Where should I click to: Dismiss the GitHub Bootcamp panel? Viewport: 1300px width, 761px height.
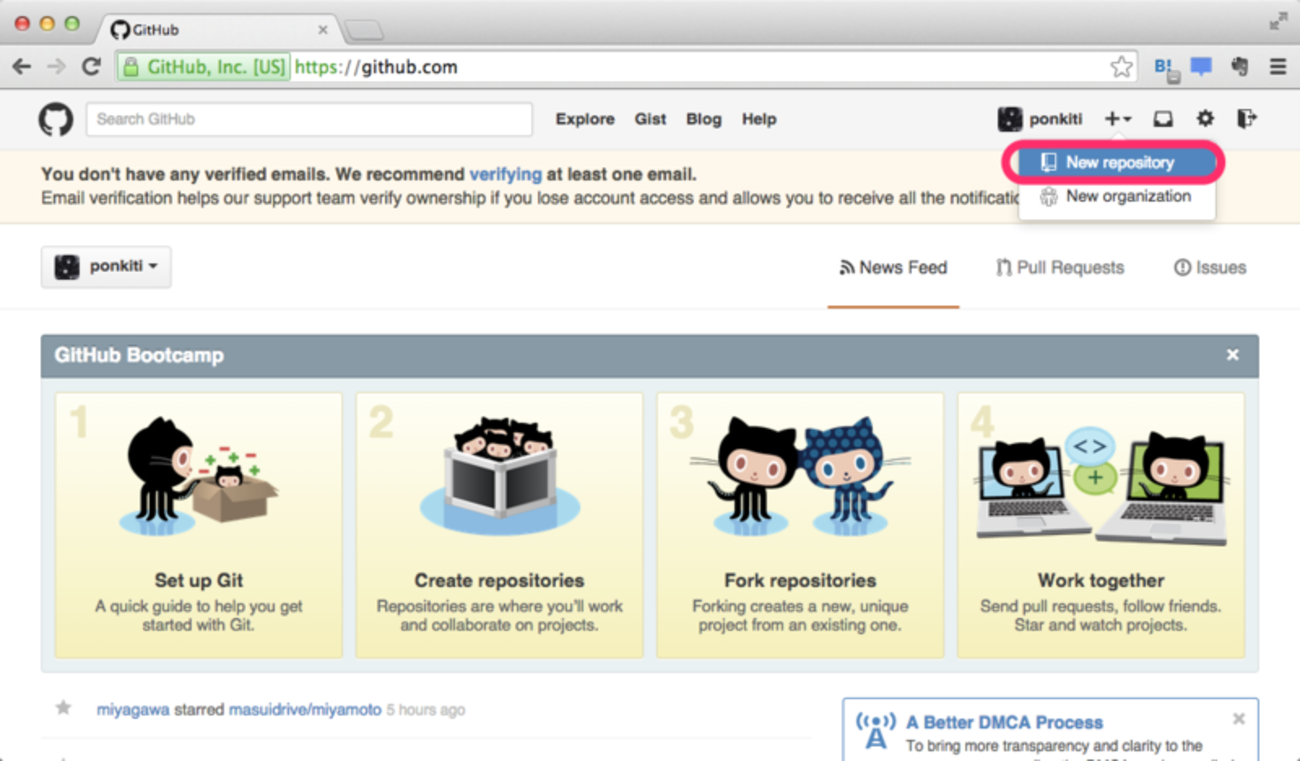click(1233, 355)
